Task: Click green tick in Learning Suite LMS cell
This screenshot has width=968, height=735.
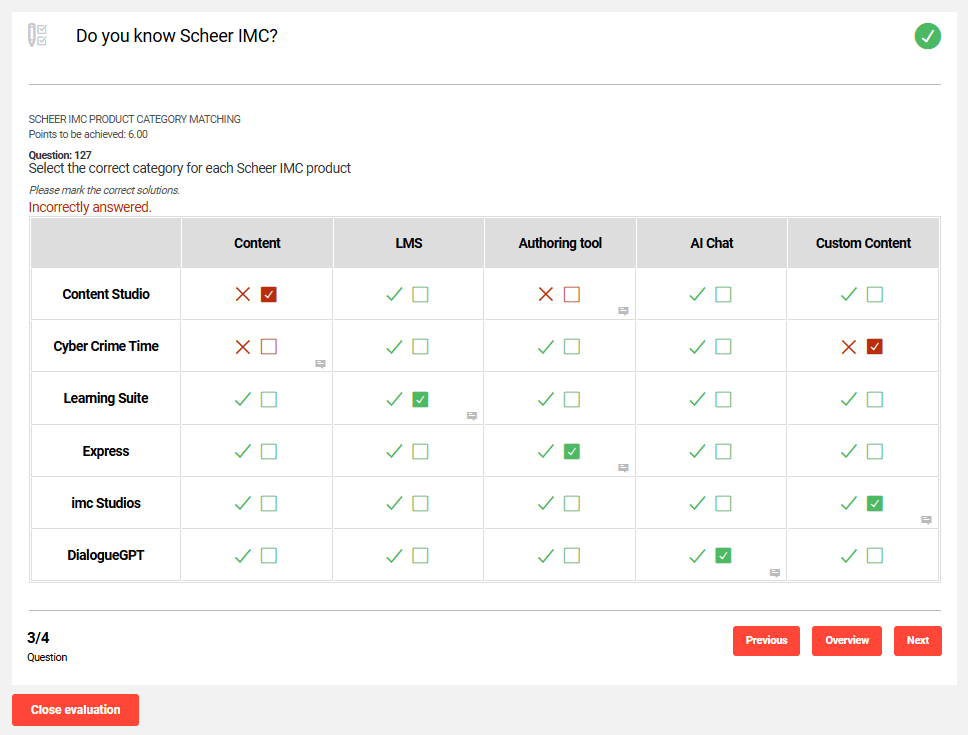Action: tap(394, 399)
